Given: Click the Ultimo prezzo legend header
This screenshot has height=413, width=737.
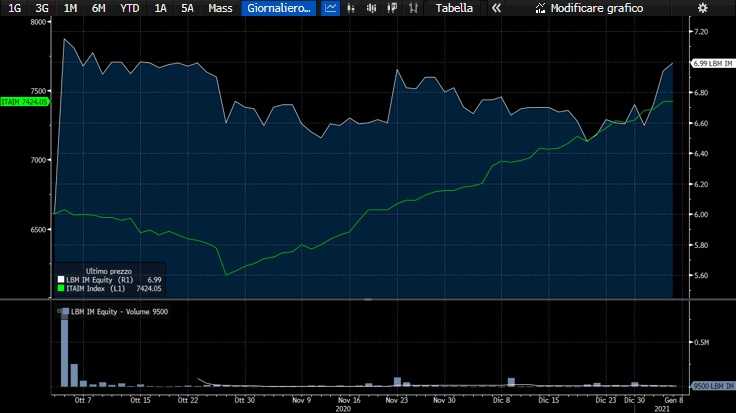Looking at the screenshot, I should click(x=109, y=271).
